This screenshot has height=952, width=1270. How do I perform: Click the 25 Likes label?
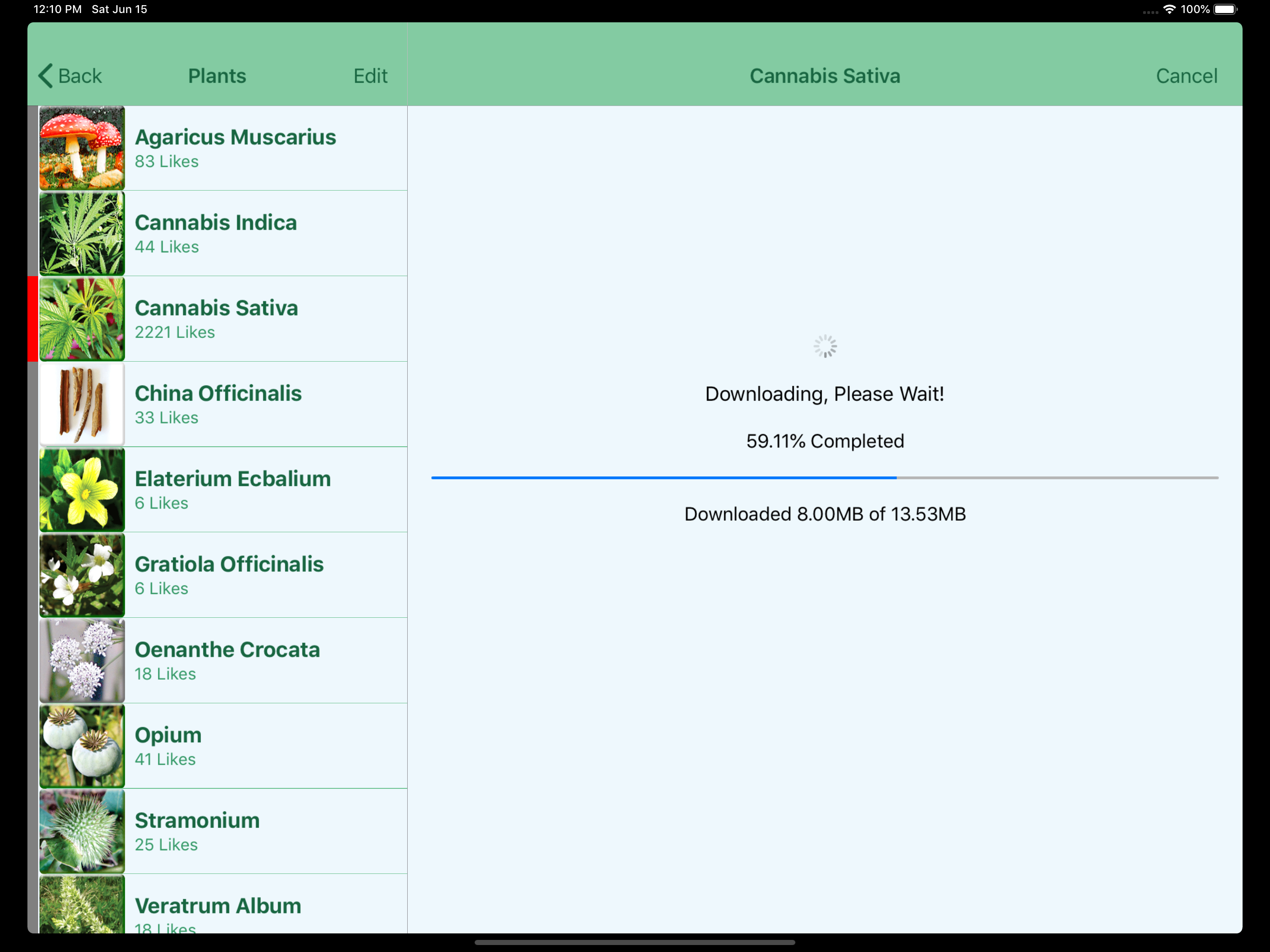point(166,845)
